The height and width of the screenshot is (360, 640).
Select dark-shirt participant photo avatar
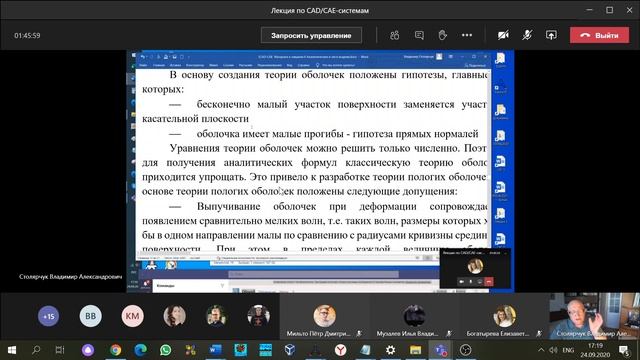pos(258,316)
